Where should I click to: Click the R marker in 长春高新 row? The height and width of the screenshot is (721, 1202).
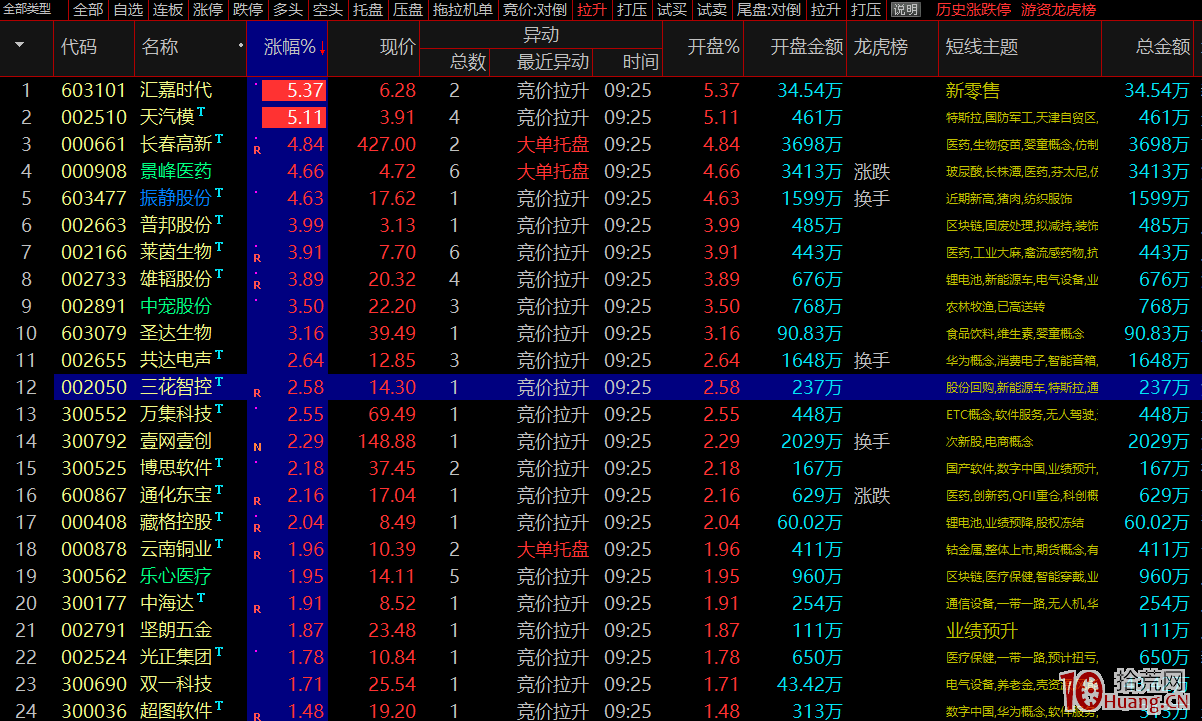(257, 150)
